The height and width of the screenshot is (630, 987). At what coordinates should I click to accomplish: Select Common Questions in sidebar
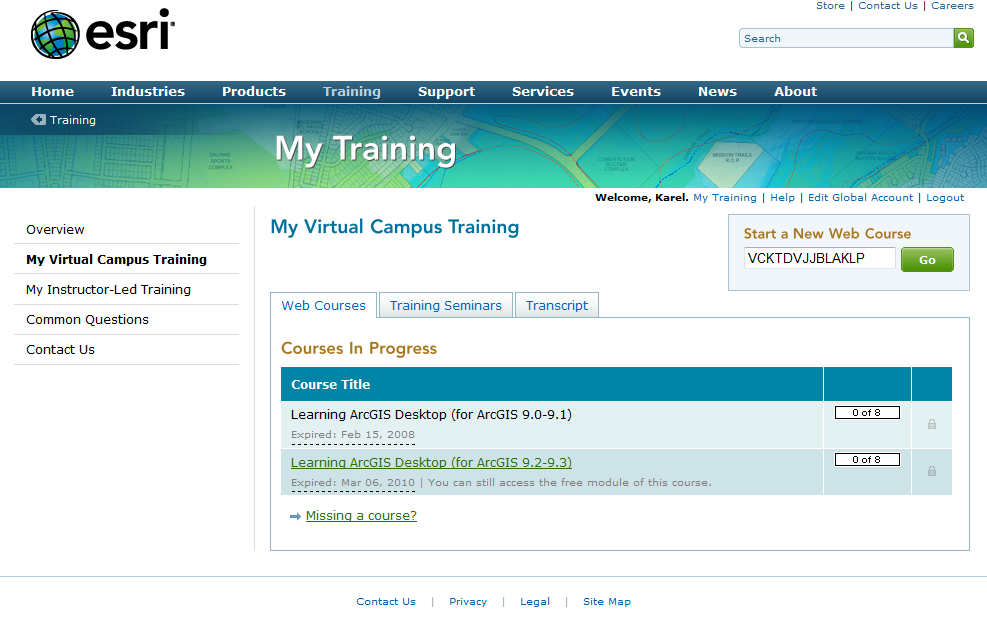(87, 320)
